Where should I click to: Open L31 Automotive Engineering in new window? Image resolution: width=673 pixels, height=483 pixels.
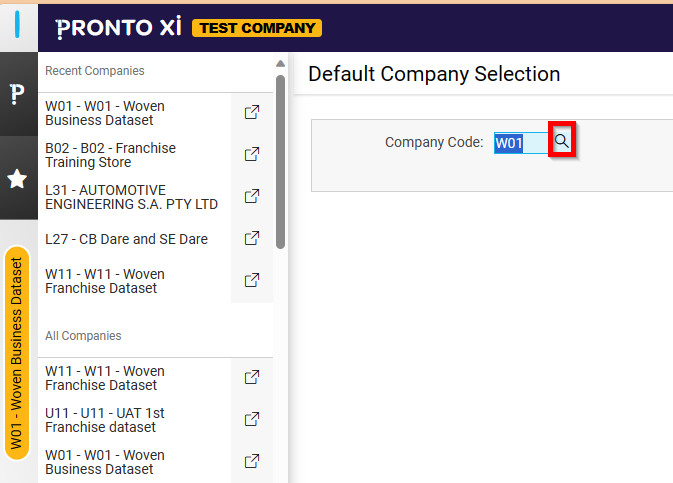tap(252, 197)
